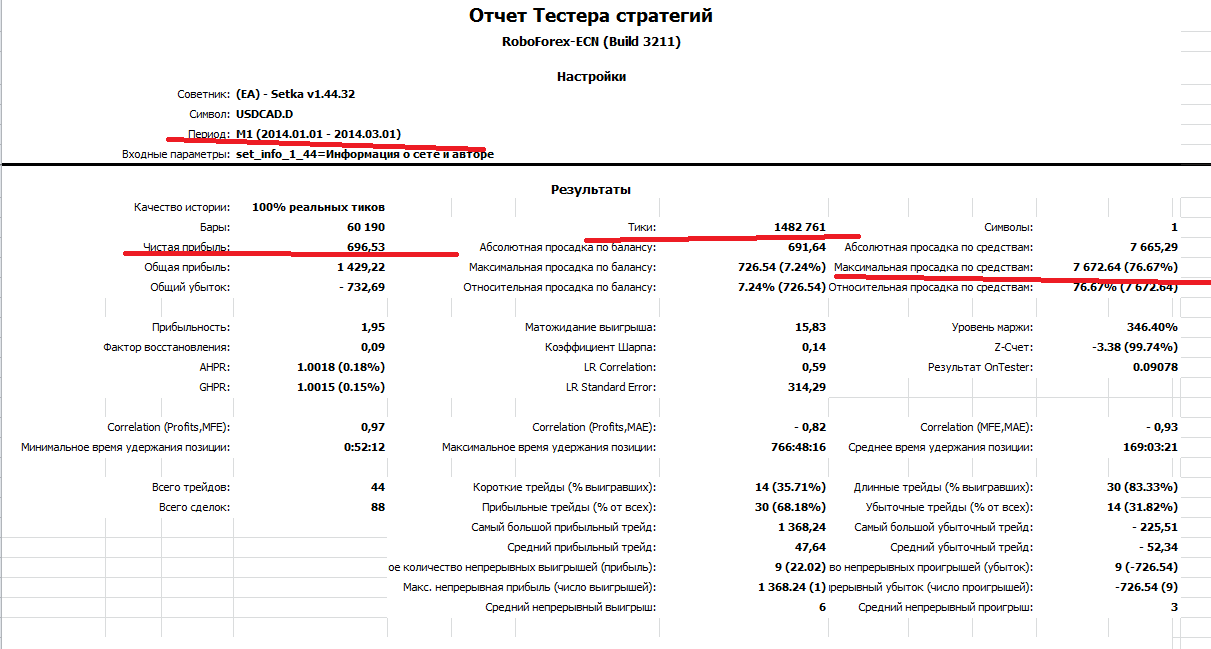The width and height of the screenshot is (1211, 649).
Task: Click the value "7.24% (726.54)"
Action: [781, 287]
